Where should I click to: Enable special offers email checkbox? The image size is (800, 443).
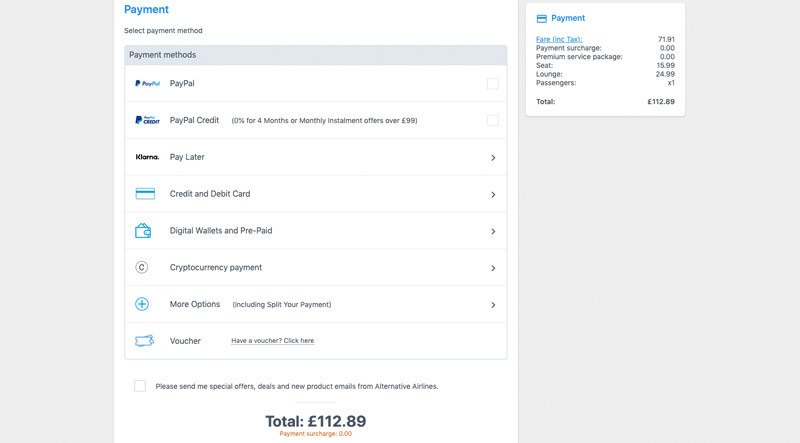point(140,386)
